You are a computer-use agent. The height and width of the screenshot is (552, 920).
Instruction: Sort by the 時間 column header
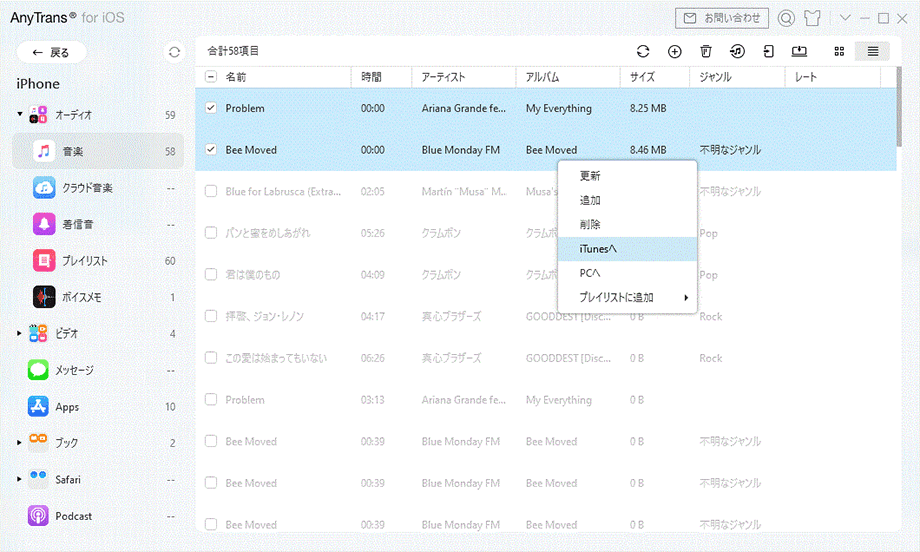point(371,77)
